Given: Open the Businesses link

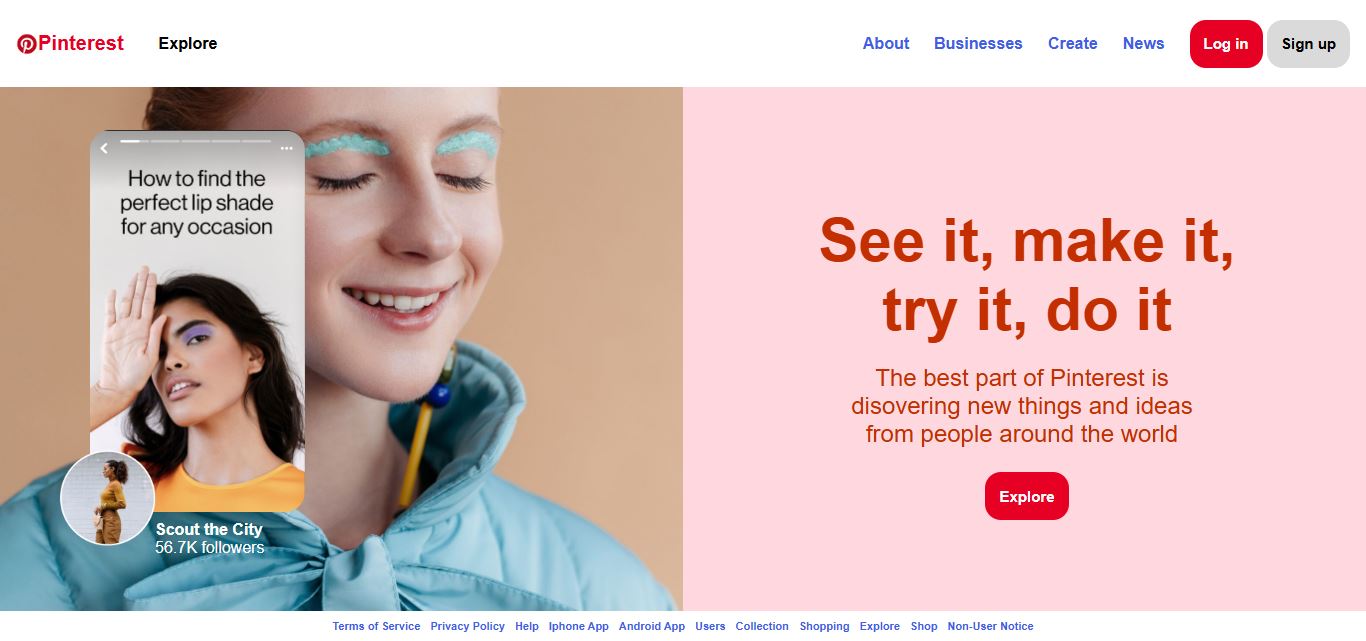Looking at the screenshot, I should 978,43.
